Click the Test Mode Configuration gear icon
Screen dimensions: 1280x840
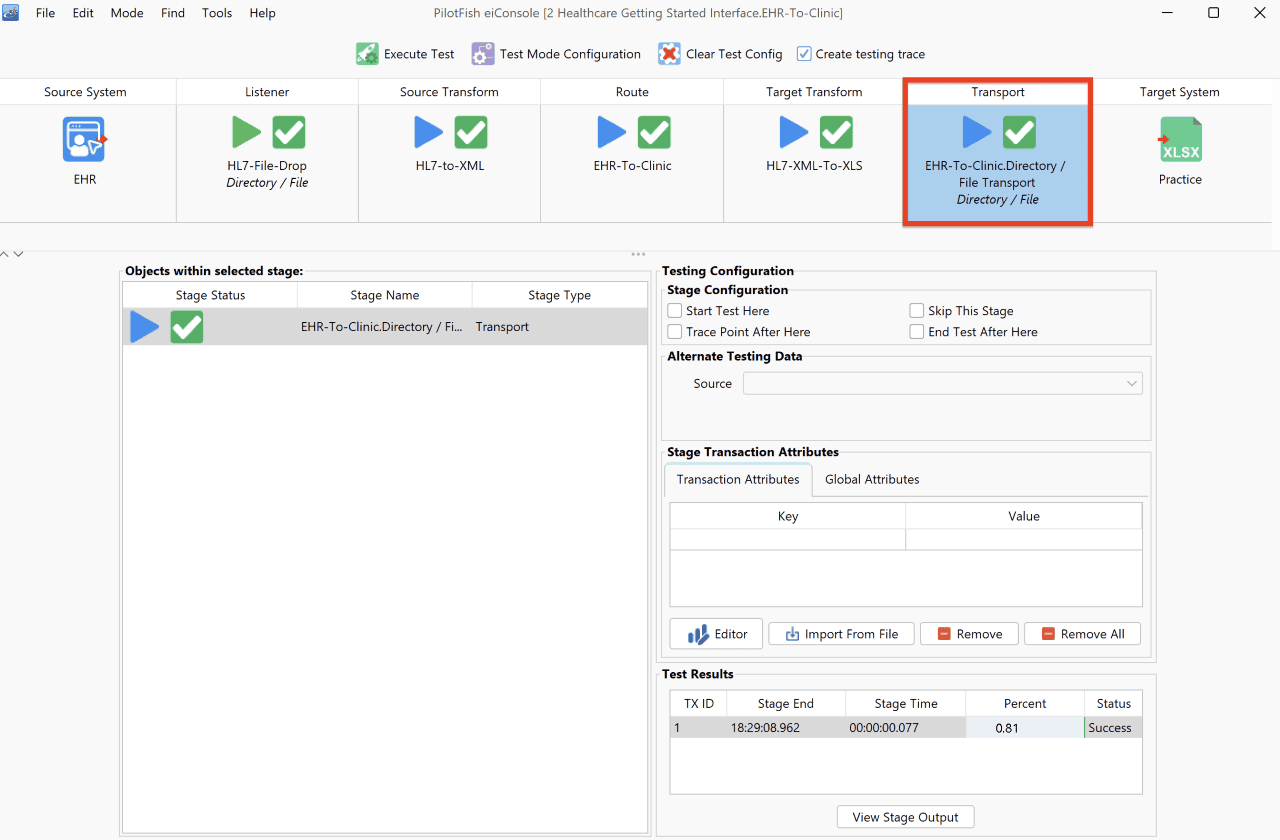click(483, 54)
